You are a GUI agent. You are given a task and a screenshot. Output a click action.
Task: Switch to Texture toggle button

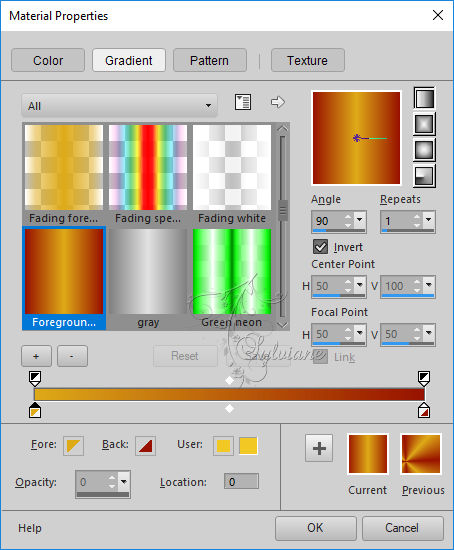click(308, 60)
